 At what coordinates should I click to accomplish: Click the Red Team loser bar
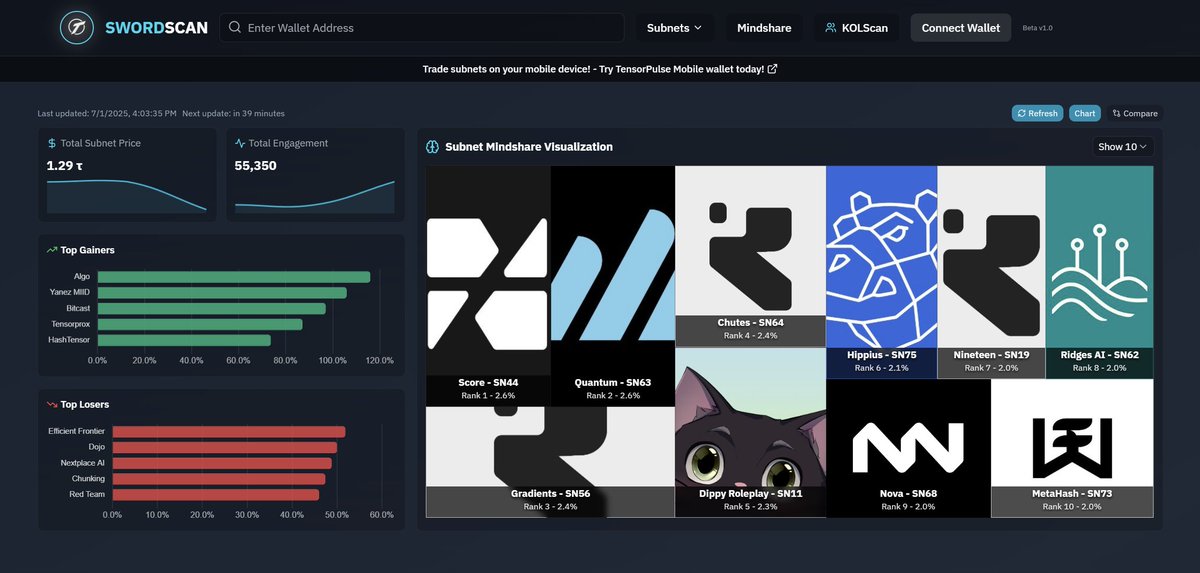coord(215,494)
